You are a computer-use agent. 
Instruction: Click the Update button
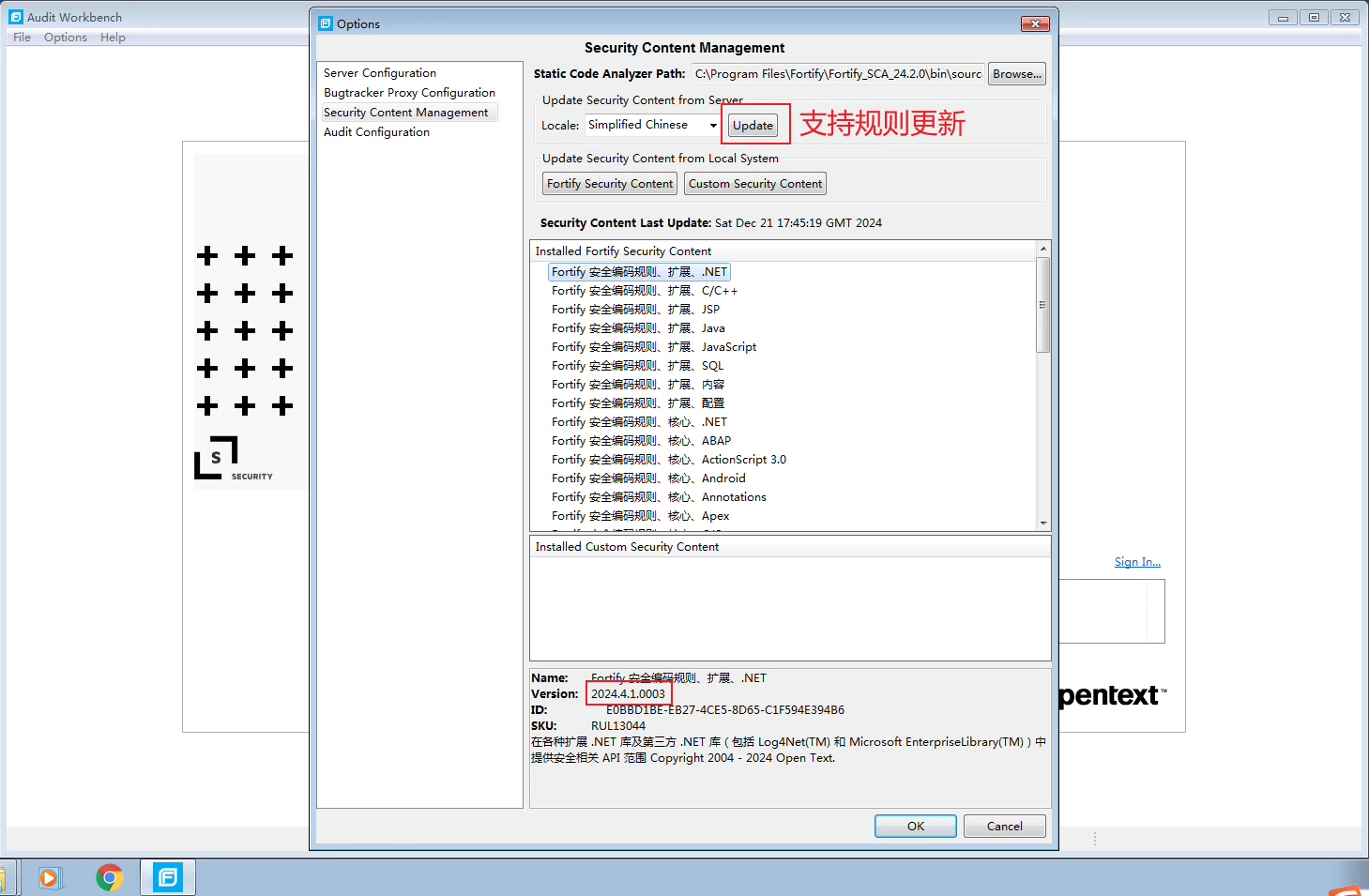click(x=753, y=126)
